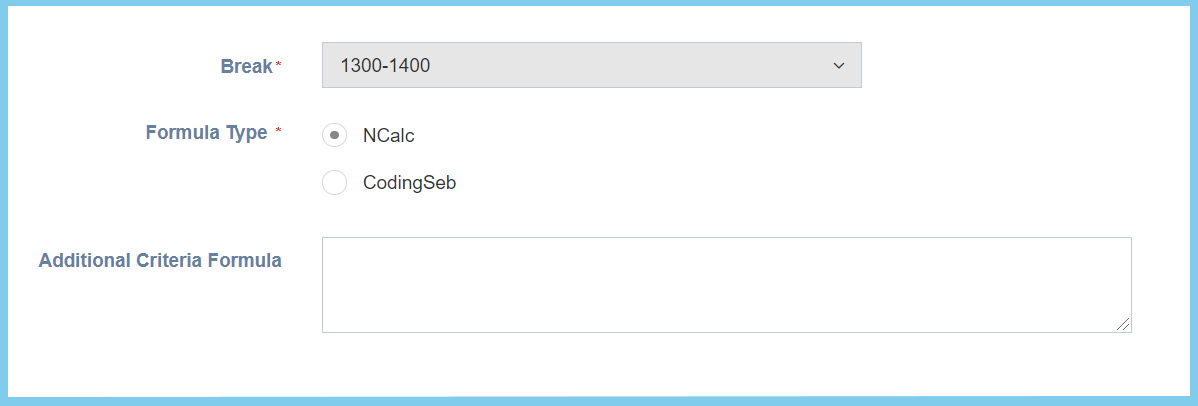Click the Formula Type field label
Image resolution: width=1198 pixels, height=406 pixels.
click(x=206, y=132)
